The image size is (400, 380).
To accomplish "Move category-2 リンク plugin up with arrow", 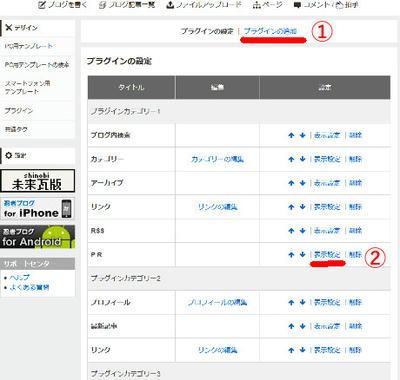I will coord(291,350).
